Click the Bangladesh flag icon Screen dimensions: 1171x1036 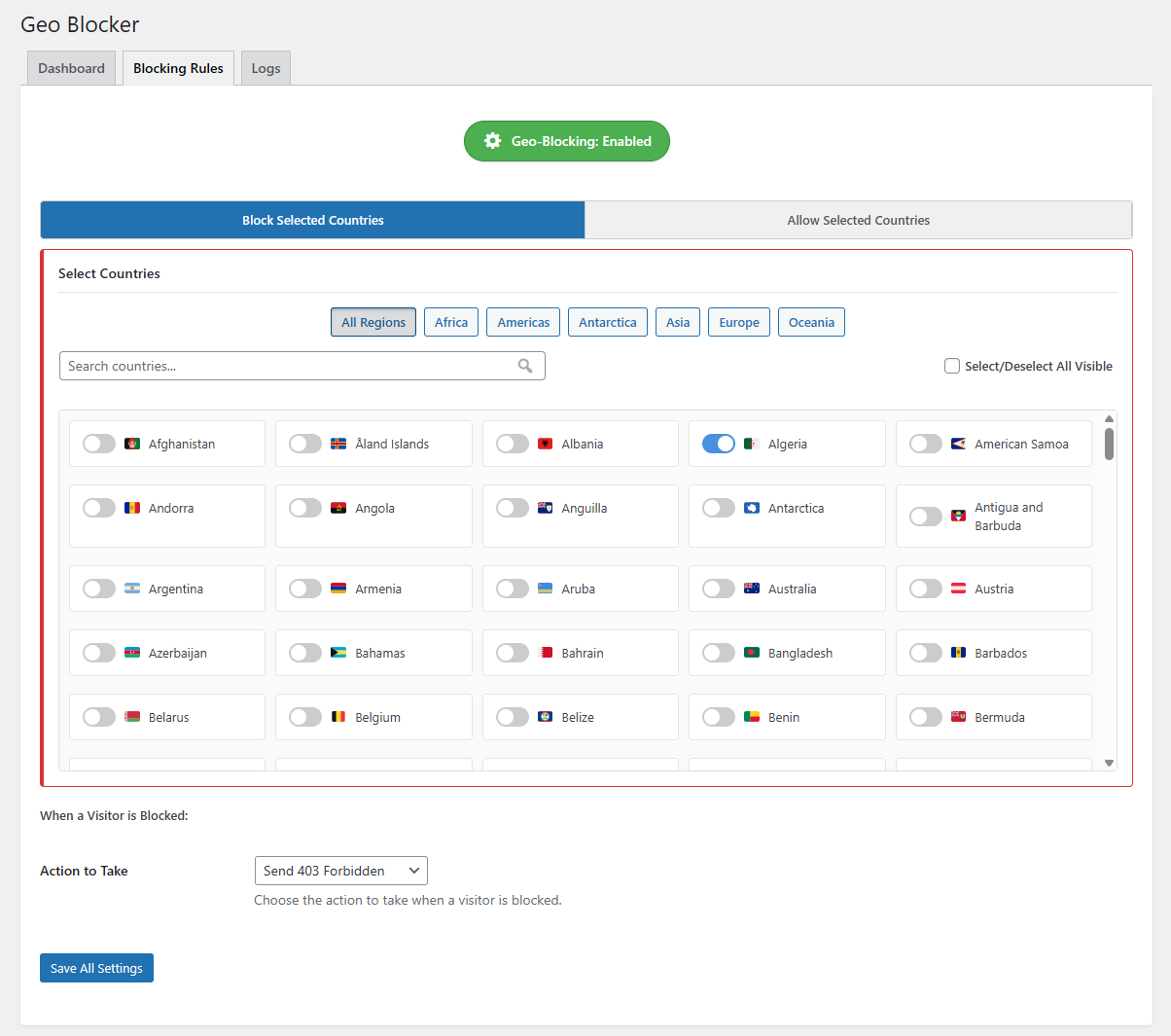752,653
